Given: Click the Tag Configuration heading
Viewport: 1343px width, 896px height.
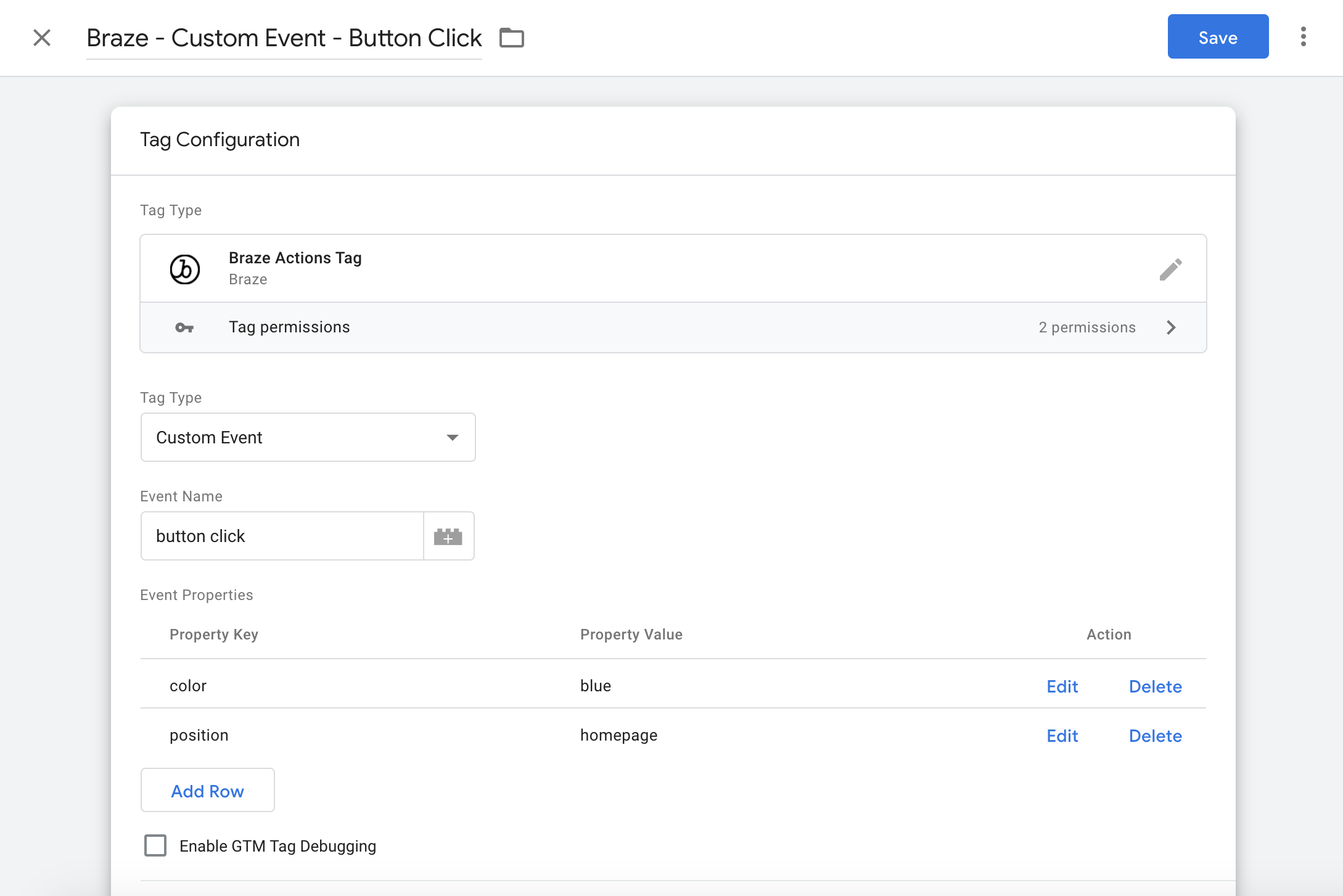Looking at the screenshot, I should (220, 140).
